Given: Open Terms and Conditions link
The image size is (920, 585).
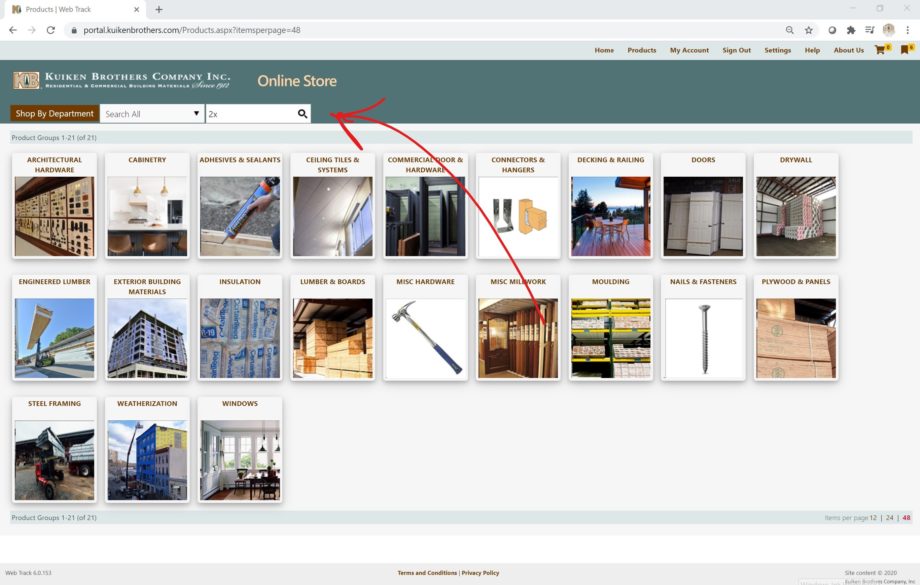Looking at the screenshot, I should pos(427,573).
